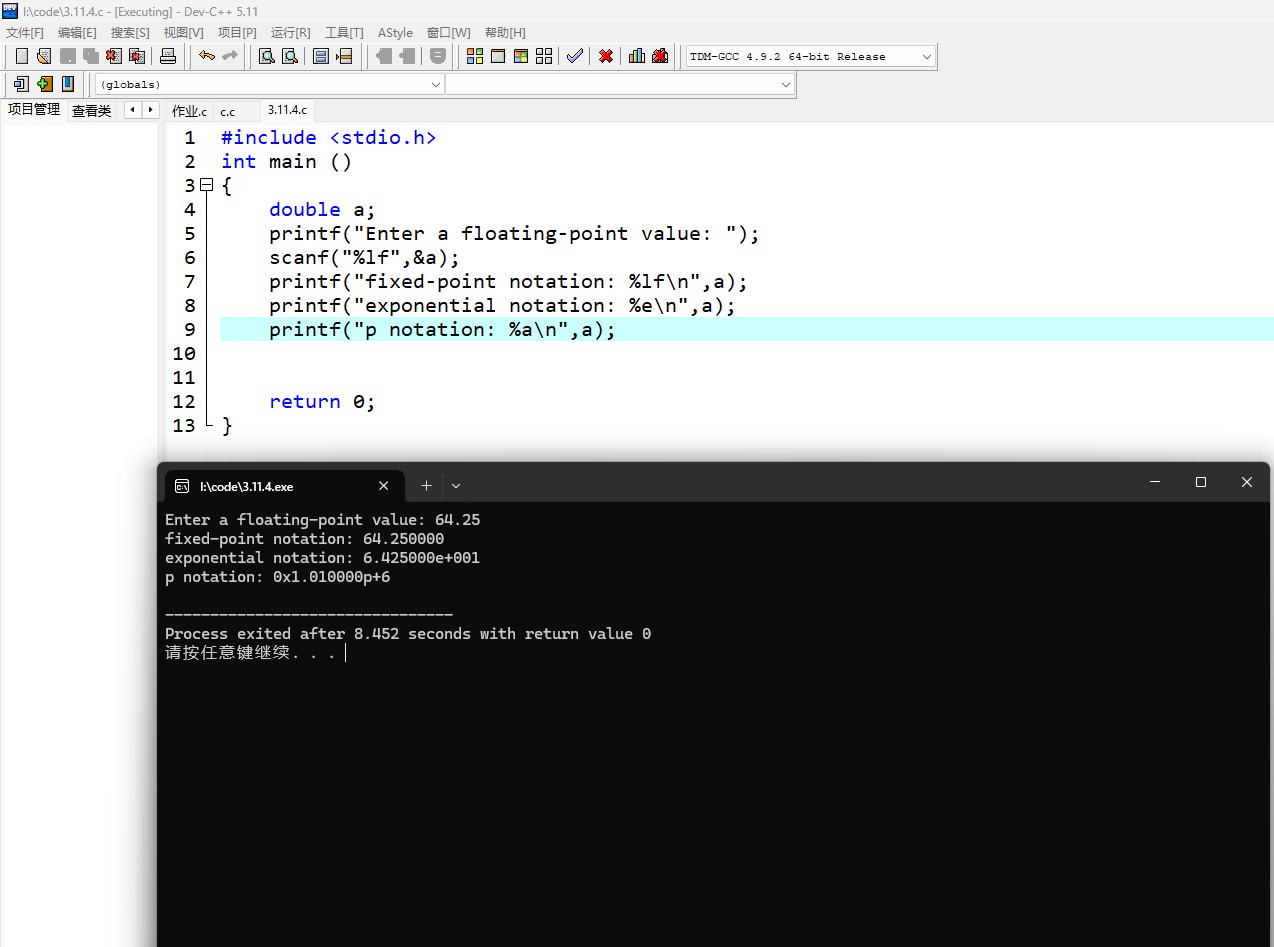Open the 项目[P] menu
Viewport: 1274px width, 947px height.
click(237, 33)
